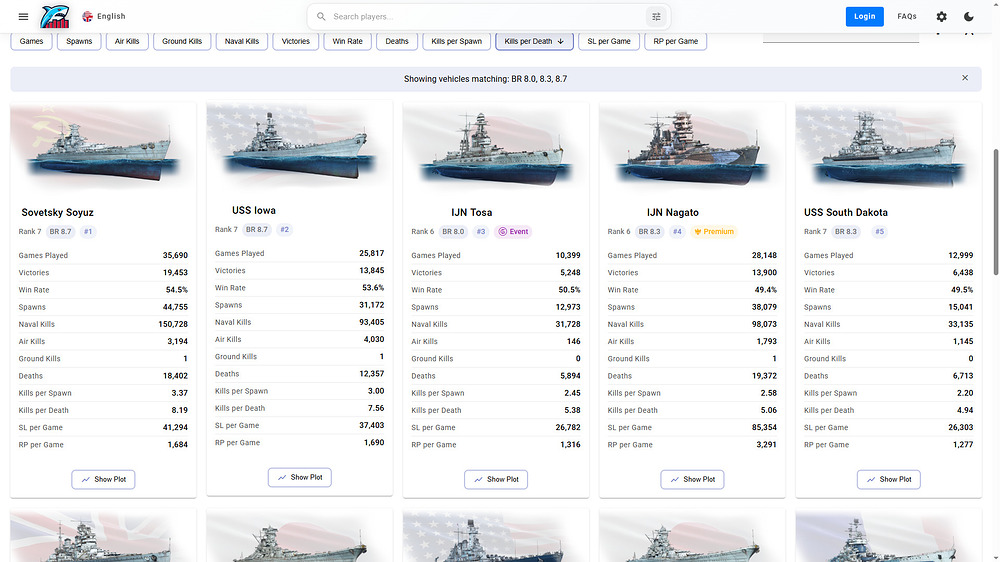Viewport: 1000px width, 562px height.
Task: Open the FAQs page
Action: tap(906, 17)
